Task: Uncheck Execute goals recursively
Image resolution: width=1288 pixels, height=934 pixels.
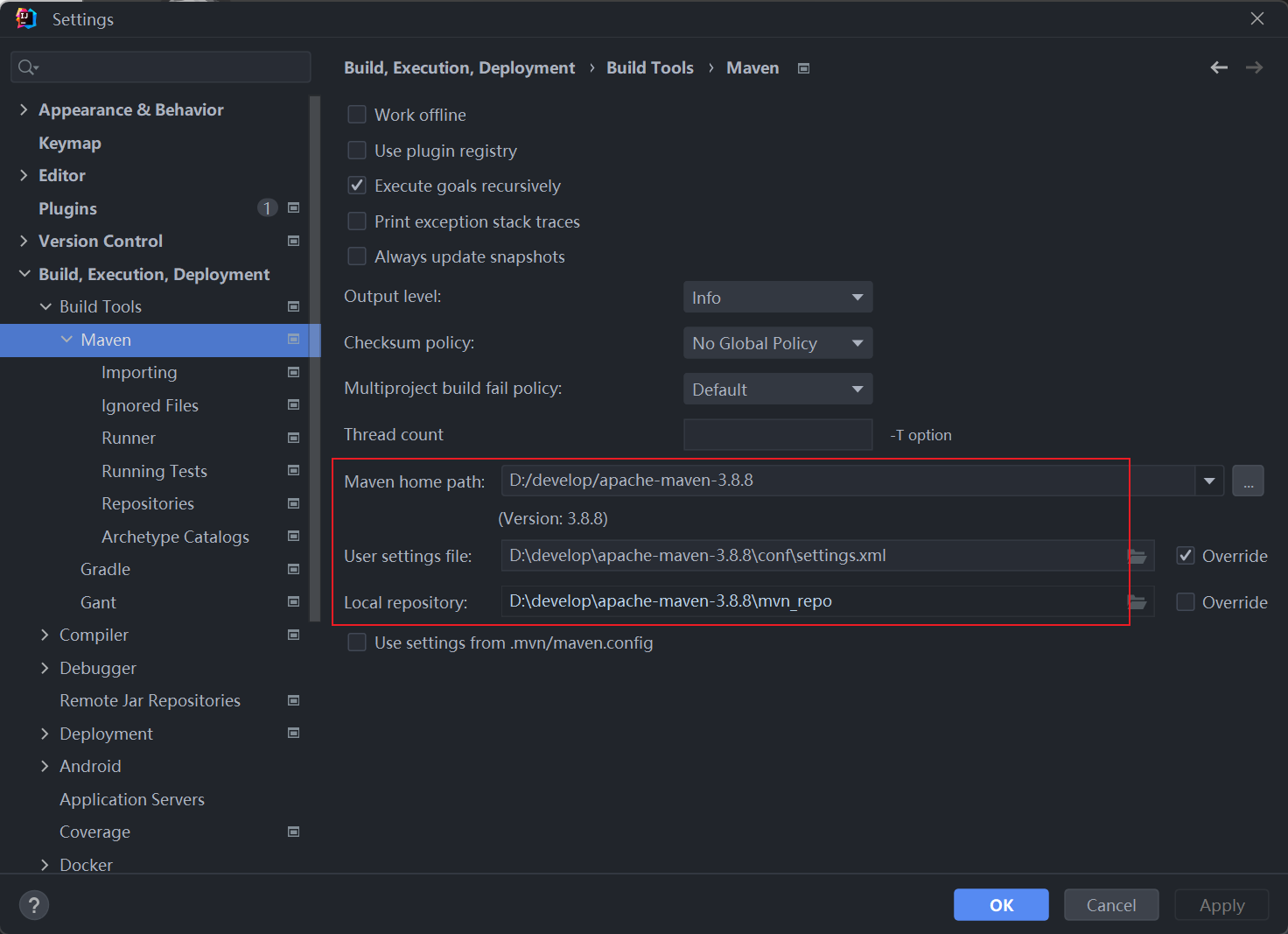Action: 357,186
